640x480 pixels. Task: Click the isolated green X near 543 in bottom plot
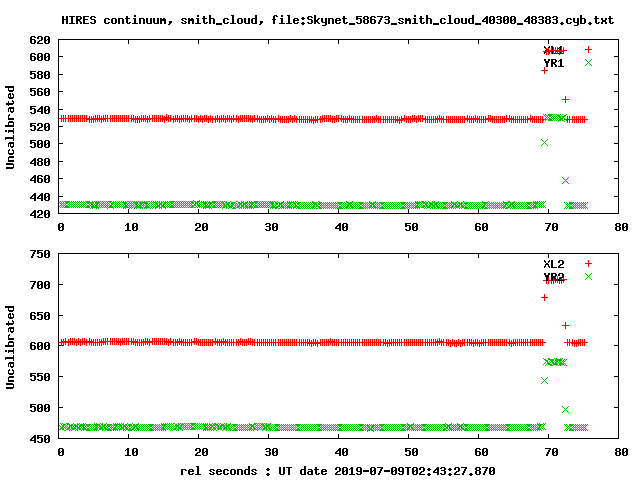tap(544, 380)
